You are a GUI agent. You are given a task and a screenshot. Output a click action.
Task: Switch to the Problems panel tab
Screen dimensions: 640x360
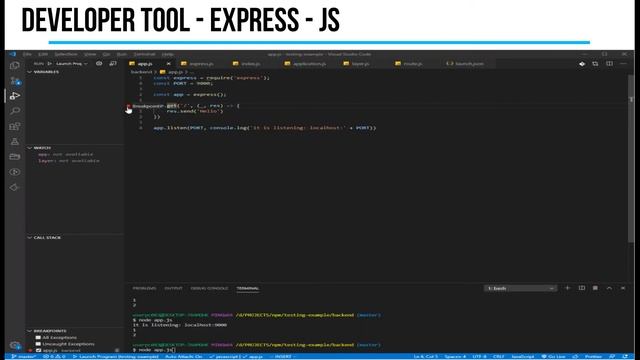144,288
